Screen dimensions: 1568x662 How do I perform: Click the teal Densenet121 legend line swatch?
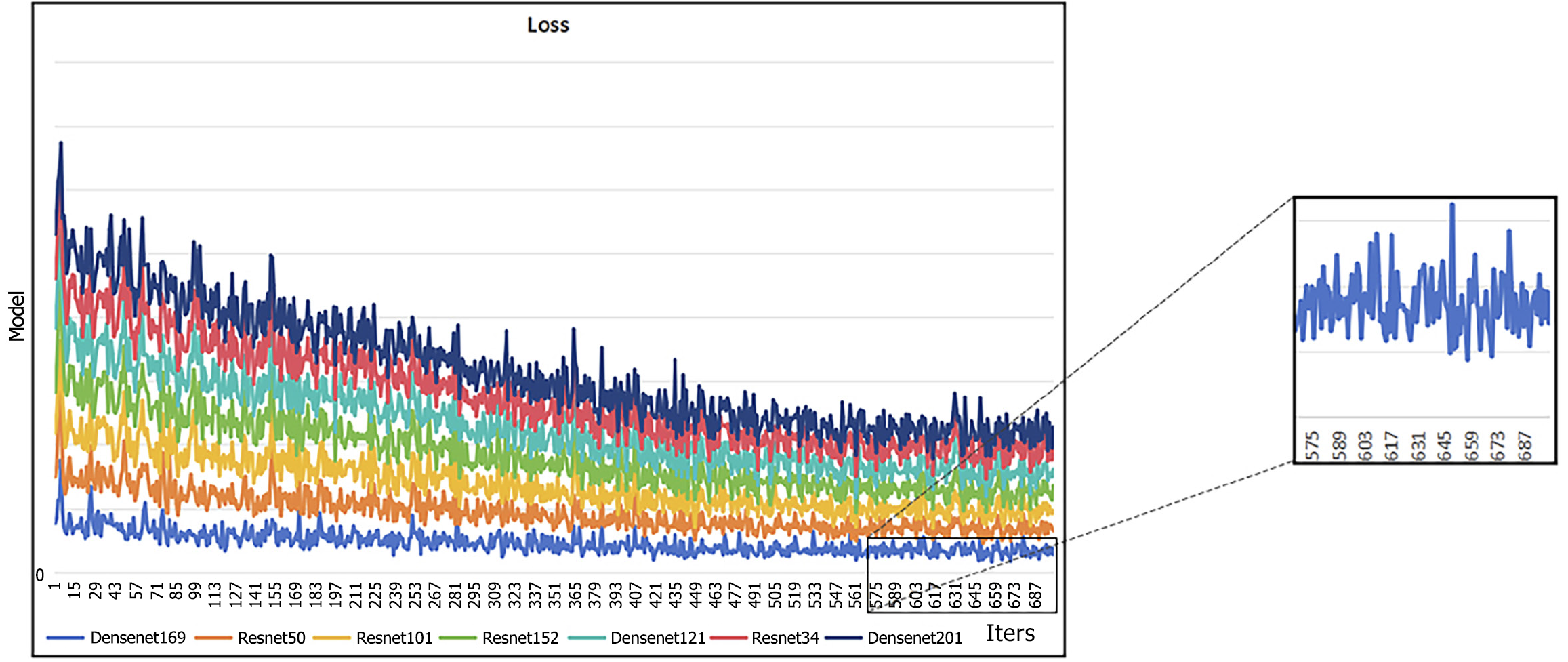click(586, 638)
